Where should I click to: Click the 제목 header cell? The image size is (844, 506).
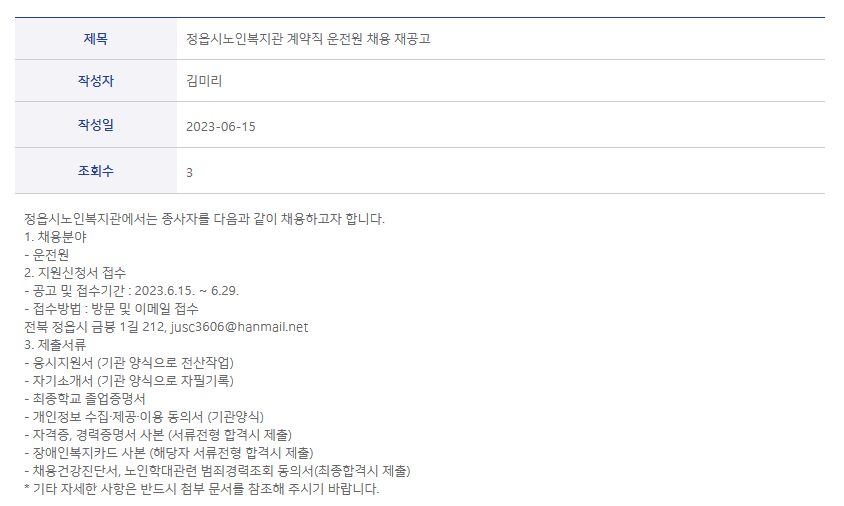pos(96,39)
